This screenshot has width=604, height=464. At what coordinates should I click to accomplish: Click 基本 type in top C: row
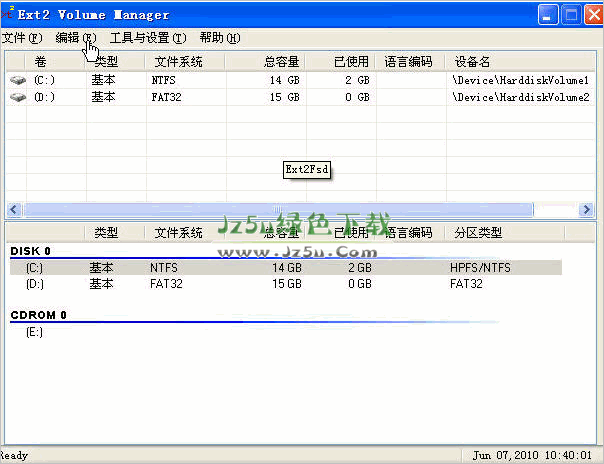pos(103,80)
